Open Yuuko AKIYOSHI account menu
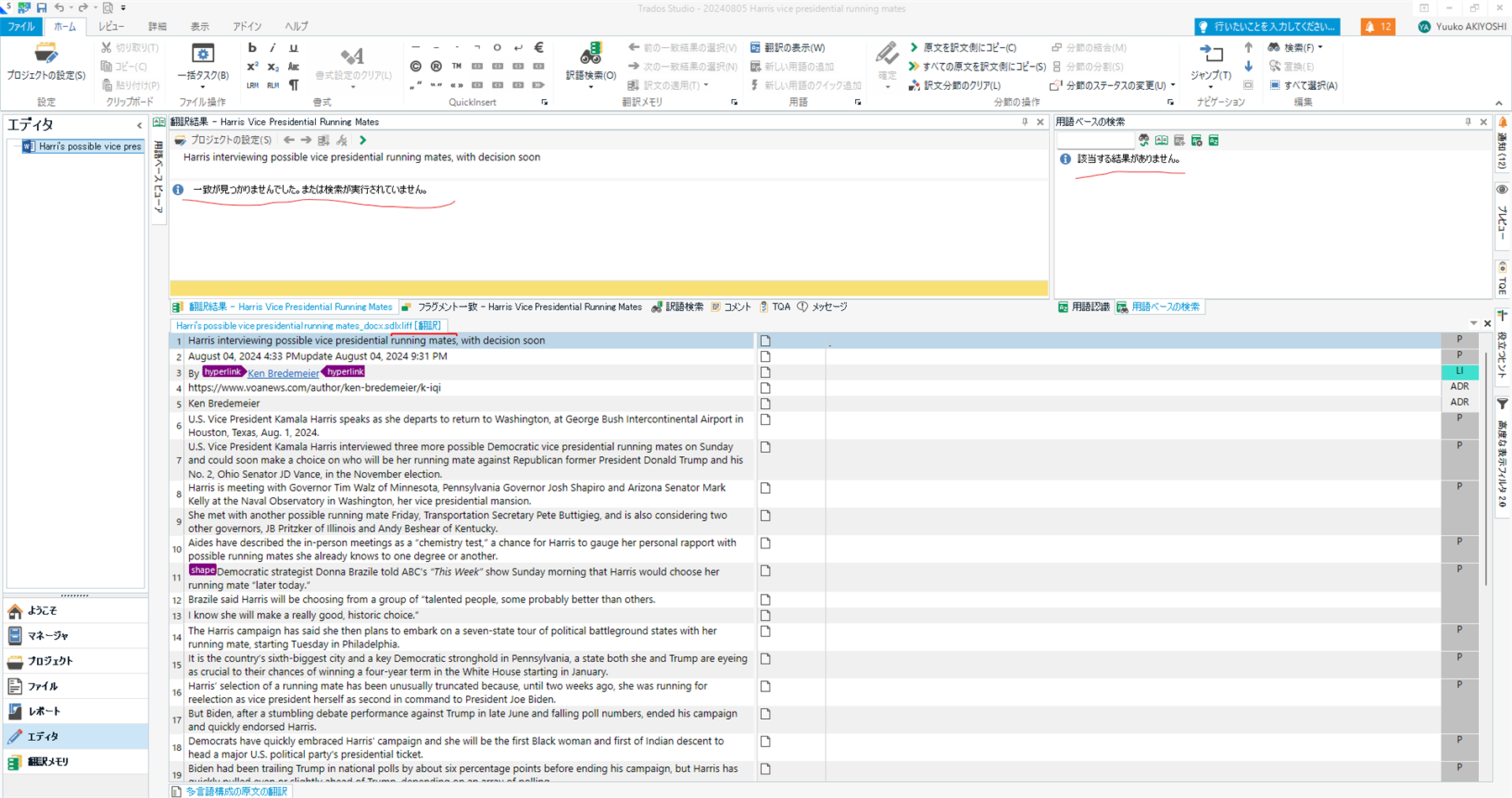The height and width of the screenshot is (798, 1512). 1462,27
